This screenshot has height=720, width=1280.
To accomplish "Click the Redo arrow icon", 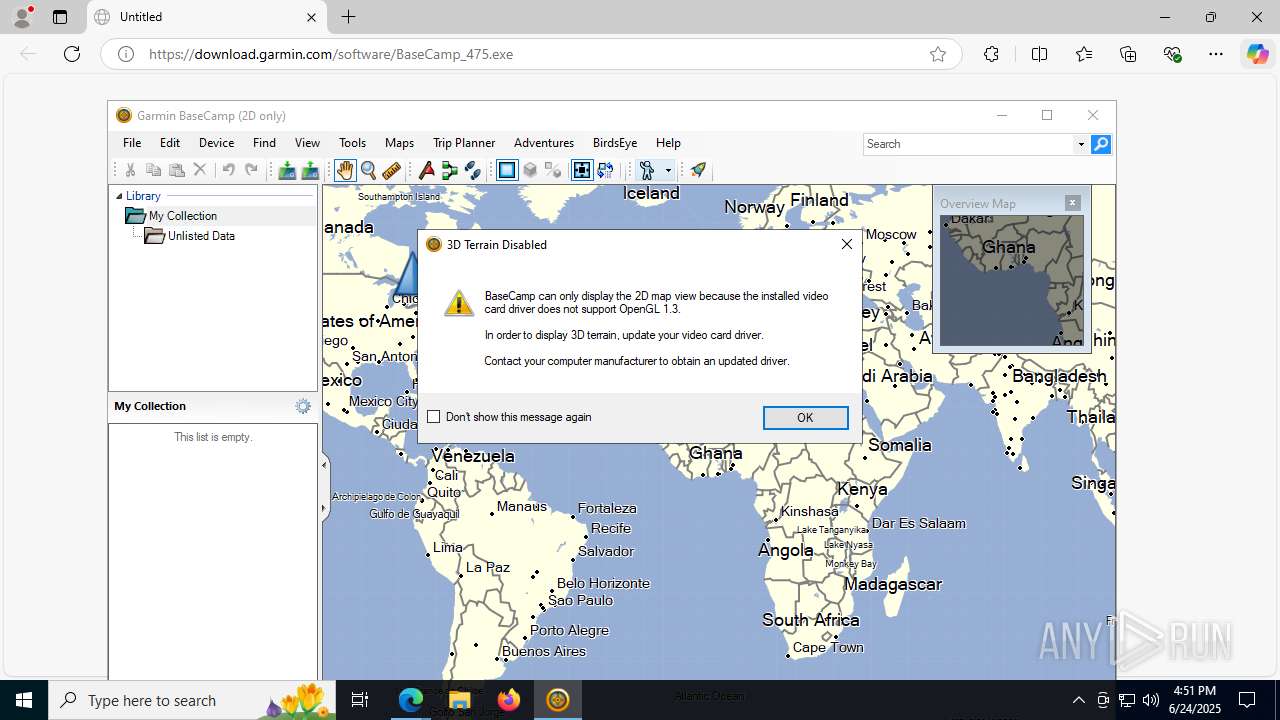I will (251, 170).
